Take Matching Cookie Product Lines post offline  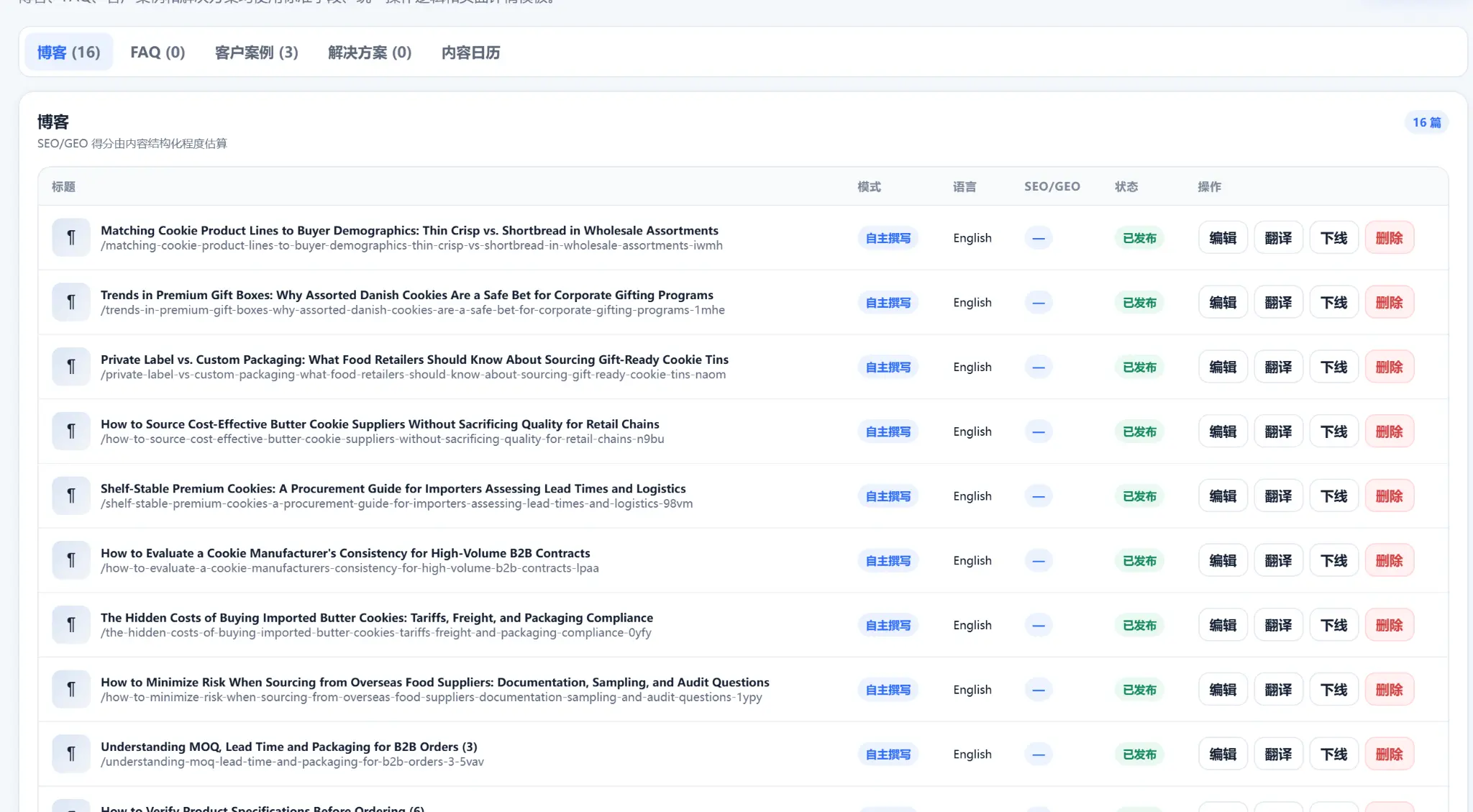tap(1333, 237)
